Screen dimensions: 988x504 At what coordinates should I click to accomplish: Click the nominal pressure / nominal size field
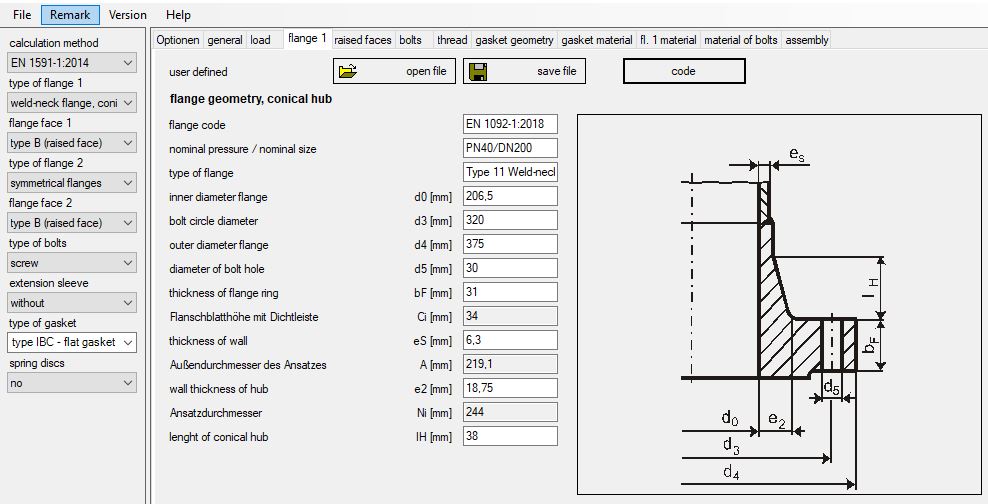(x=510, y=148)
